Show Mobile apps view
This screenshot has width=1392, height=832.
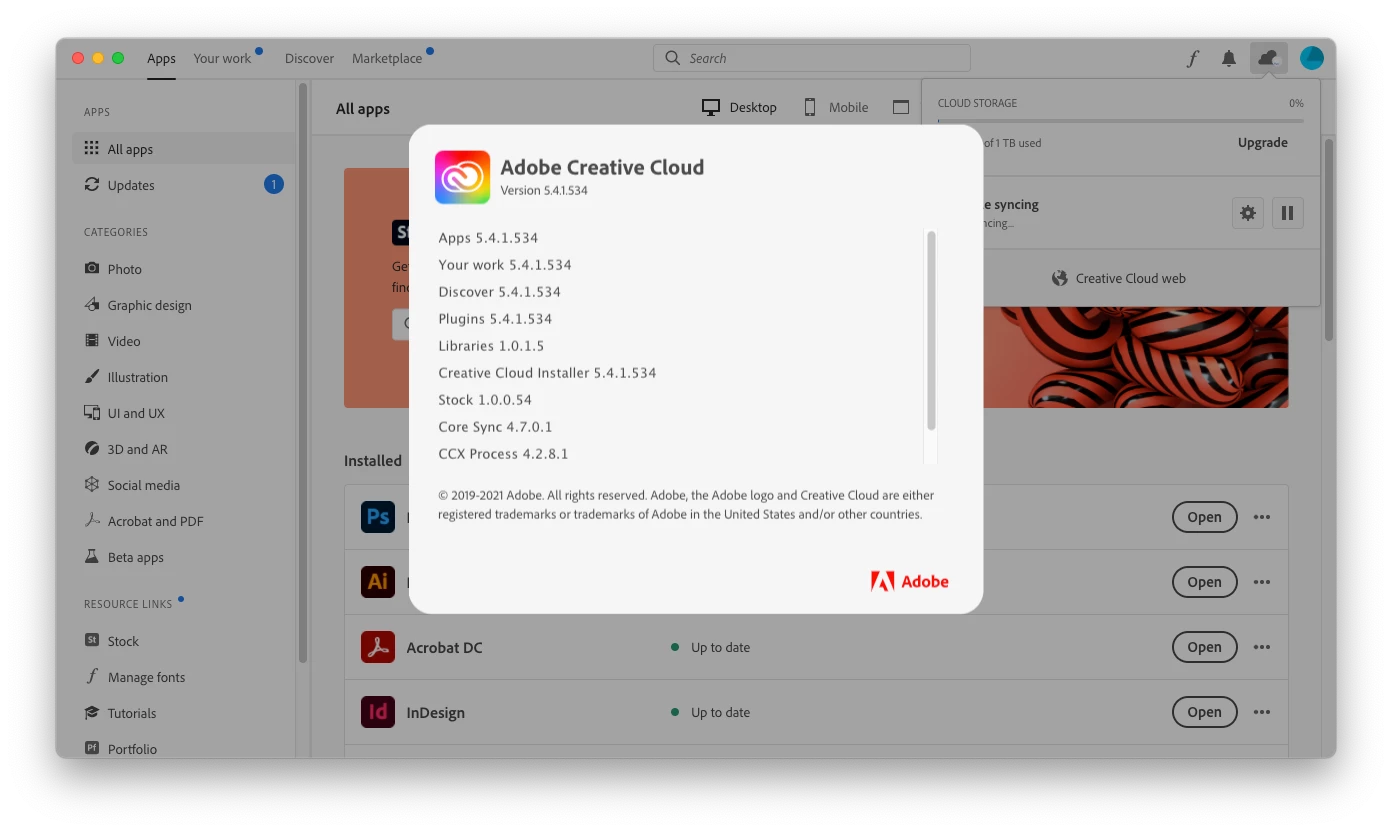click(836, 107)
